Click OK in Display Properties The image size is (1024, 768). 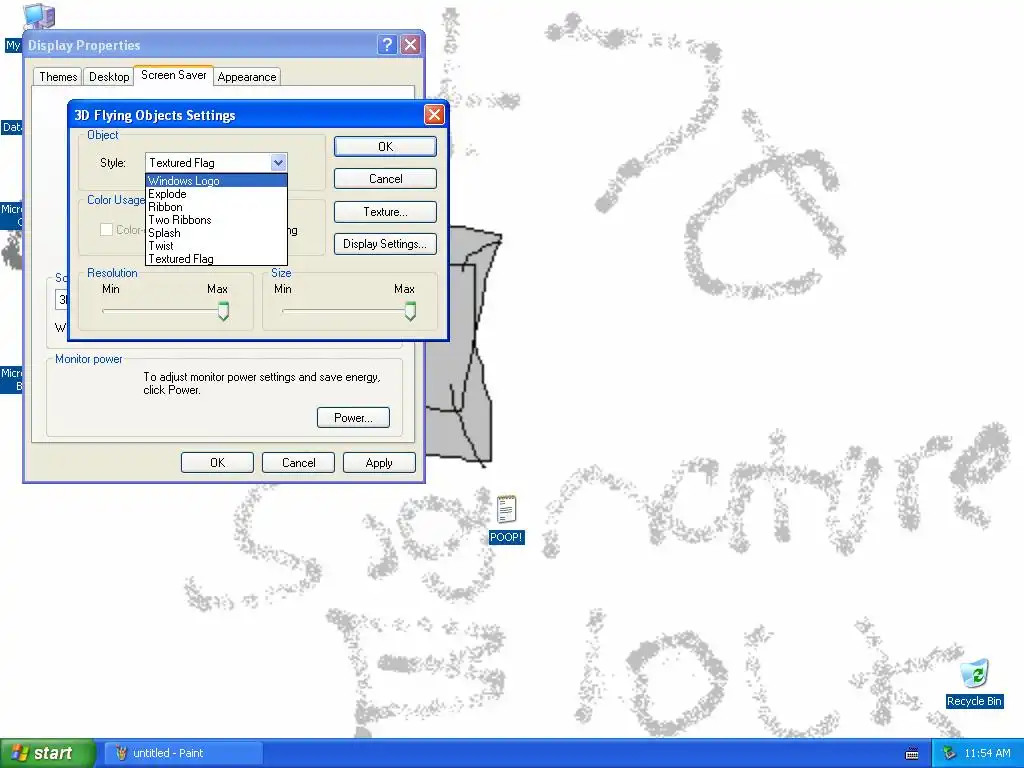click(x=217, y=462)
